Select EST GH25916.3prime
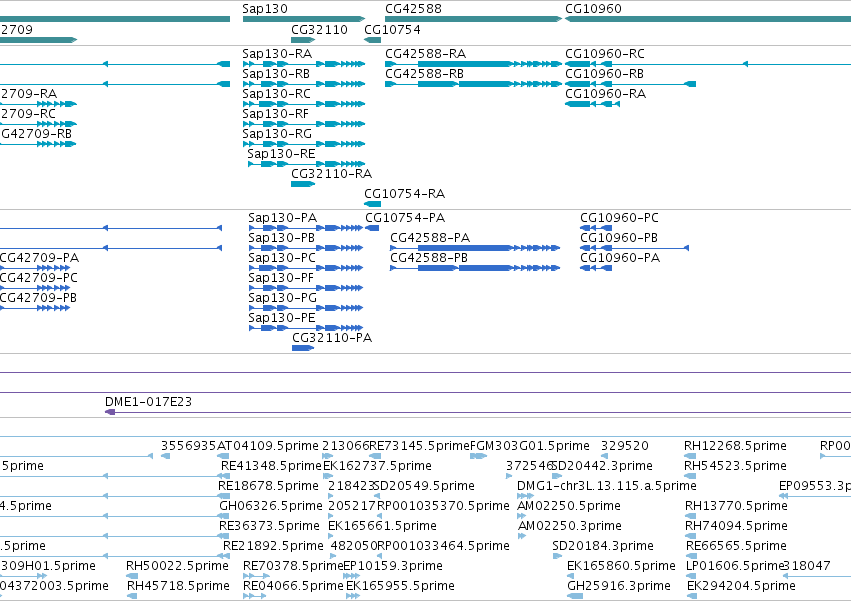Image resolution: width=851 pixels, height=601 pixels. pos(619,586)
